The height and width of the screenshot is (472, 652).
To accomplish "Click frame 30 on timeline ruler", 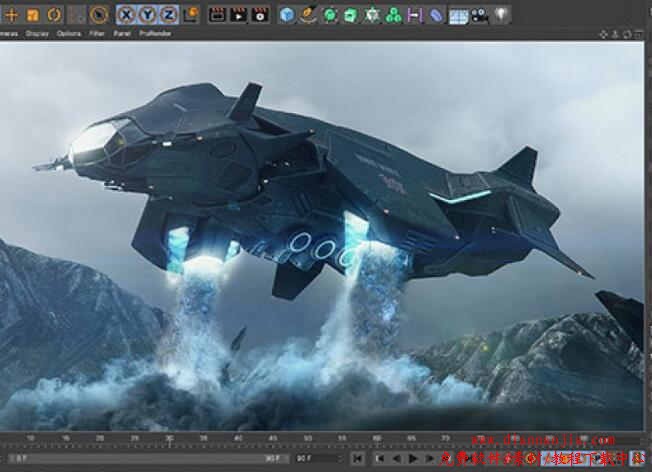I will [x=169, y=439].
